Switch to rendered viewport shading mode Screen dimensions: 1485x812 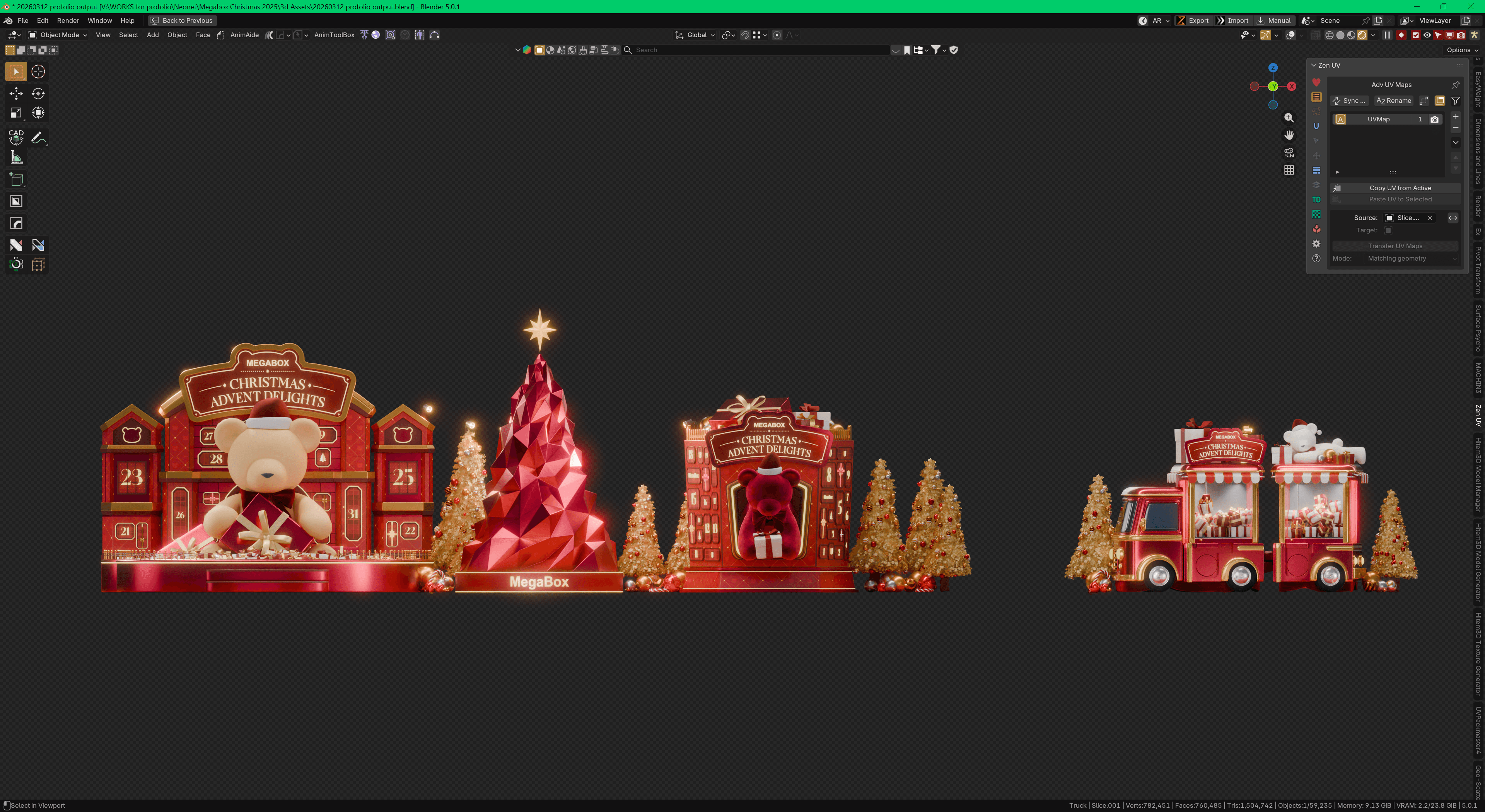(1362, 35)
